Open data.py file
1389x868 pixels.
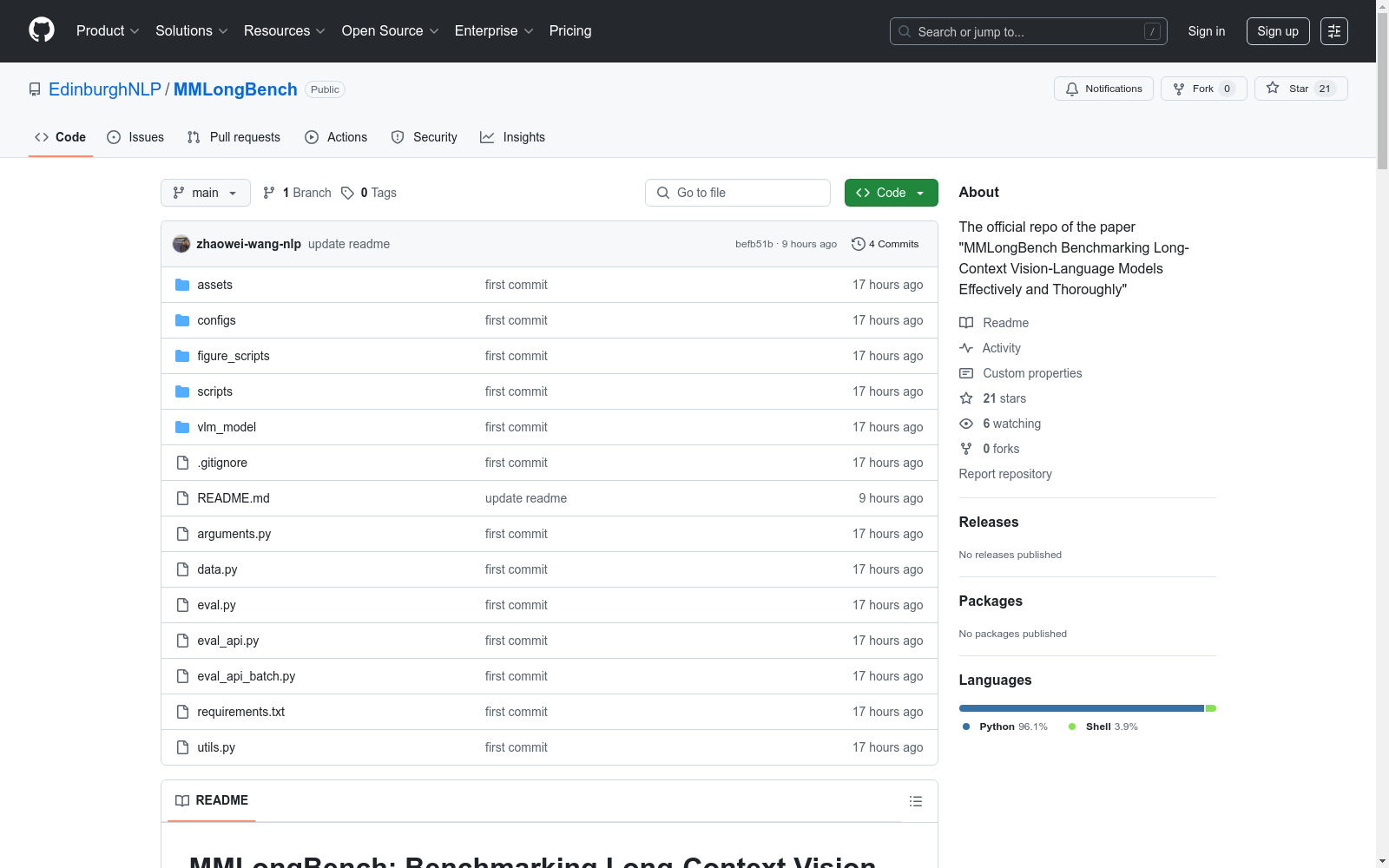pyautogui.click(x=217, y=569)
